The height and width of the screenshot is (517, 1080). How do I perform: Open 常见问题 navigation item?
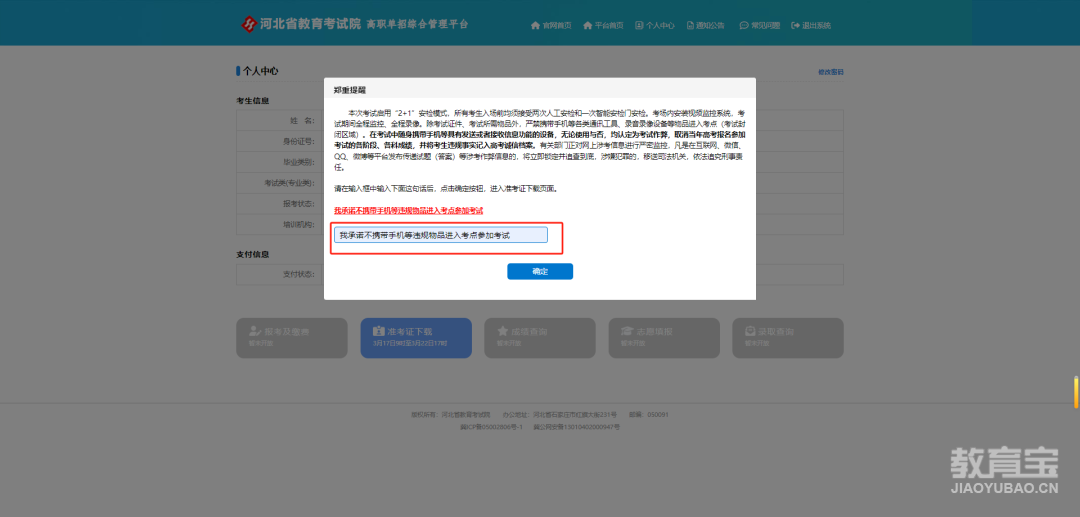760,25
